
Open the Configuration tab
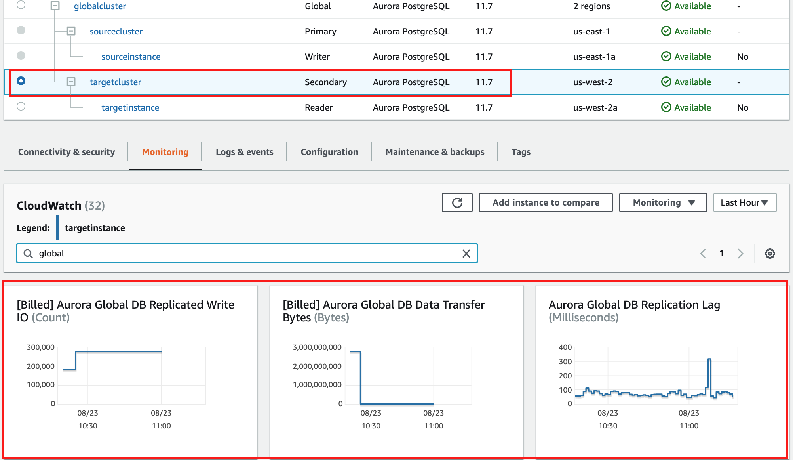(329, 152)
